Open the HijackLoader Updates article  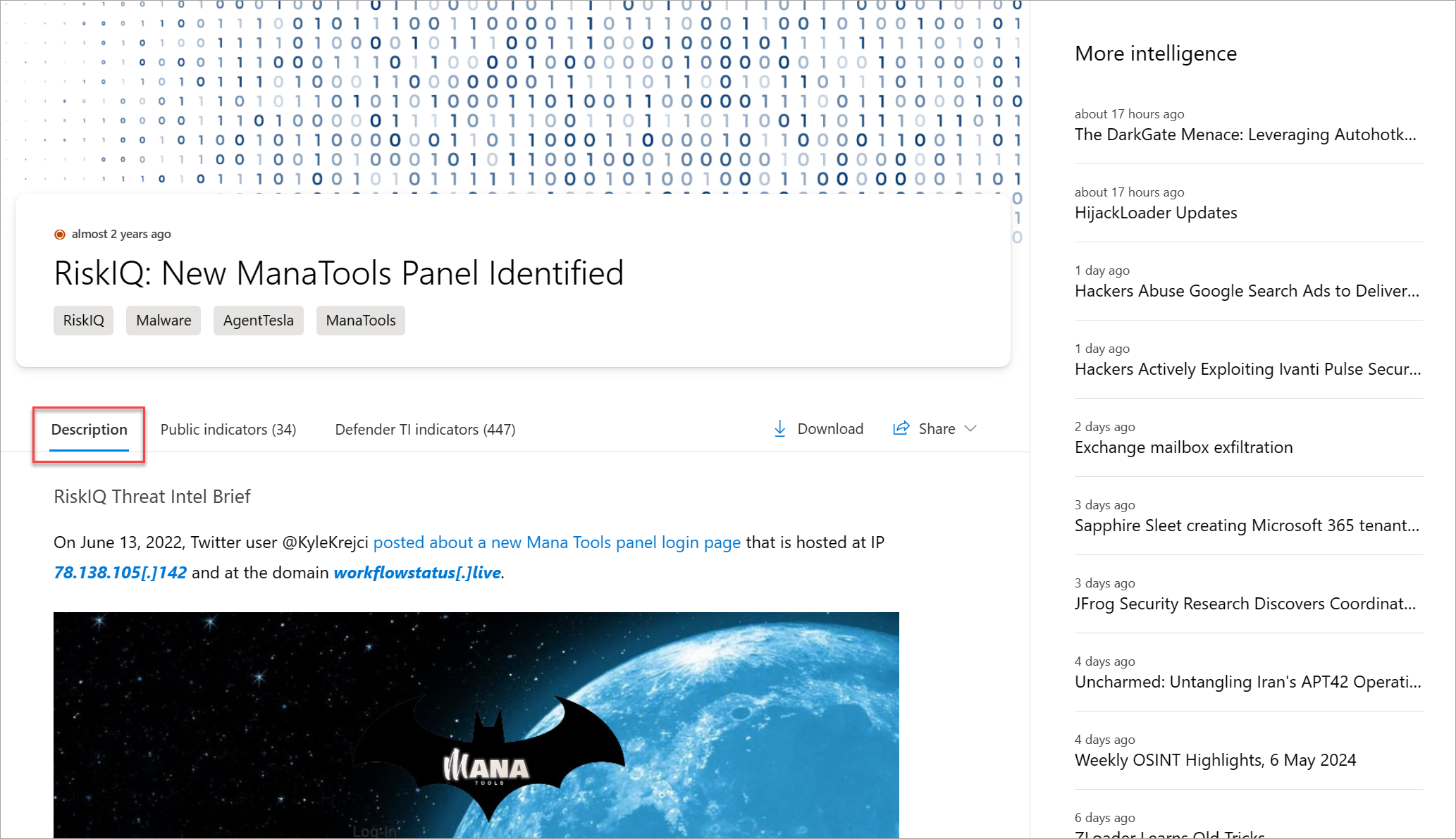1156,213
